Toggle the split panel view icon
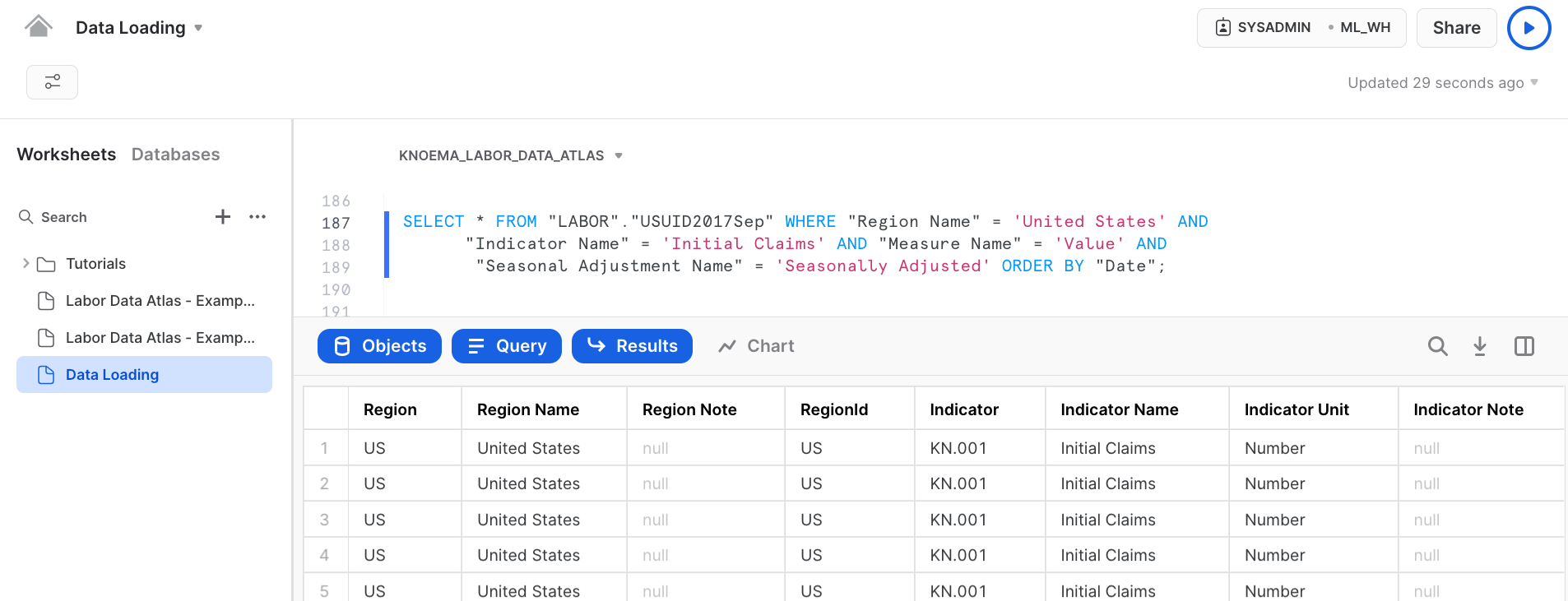The image size is (1568, 601). click(x=1524, y=346)
